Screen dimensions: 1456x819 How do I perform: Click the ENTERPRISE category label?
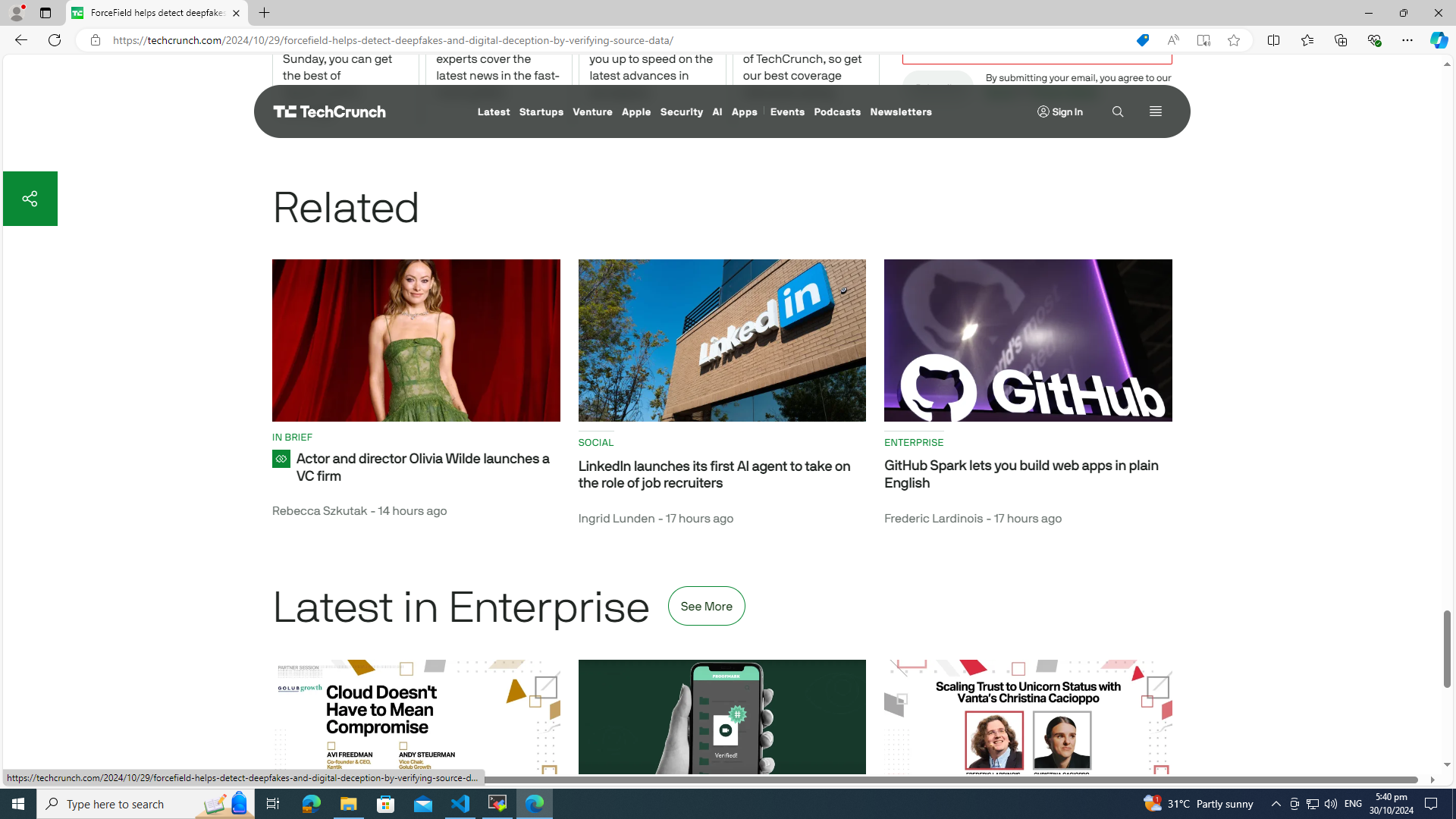(914, 442)
